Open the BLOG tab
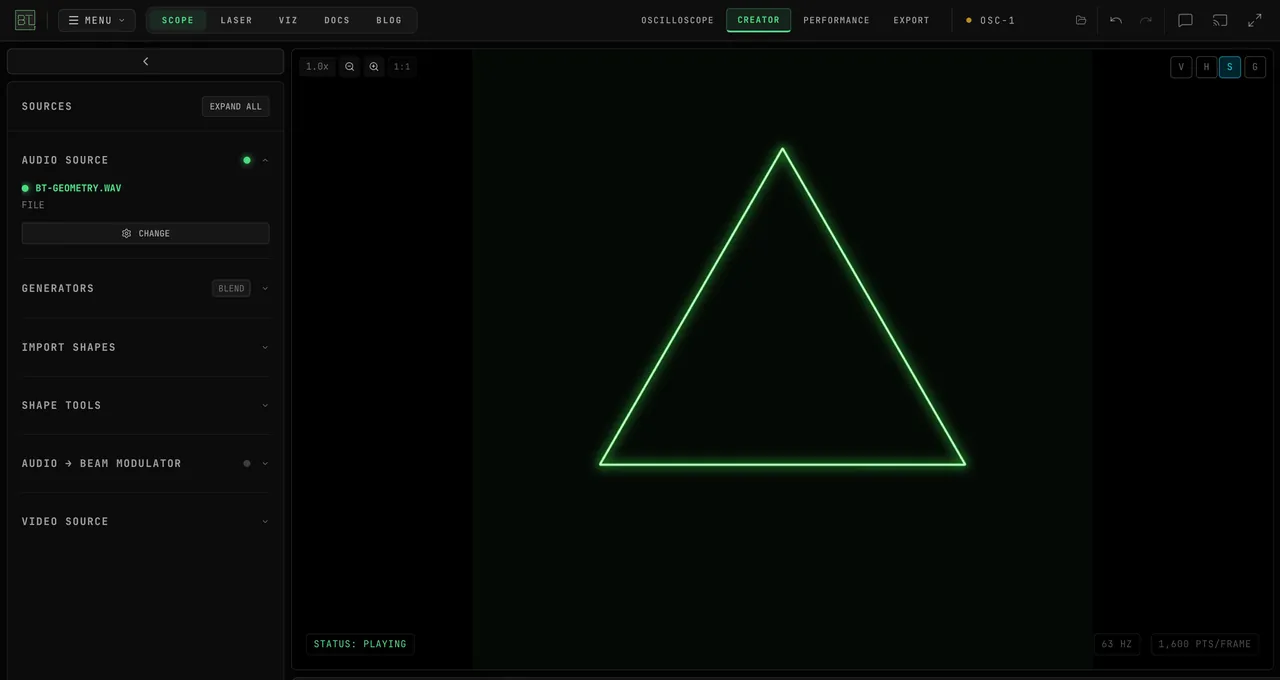 389,20
